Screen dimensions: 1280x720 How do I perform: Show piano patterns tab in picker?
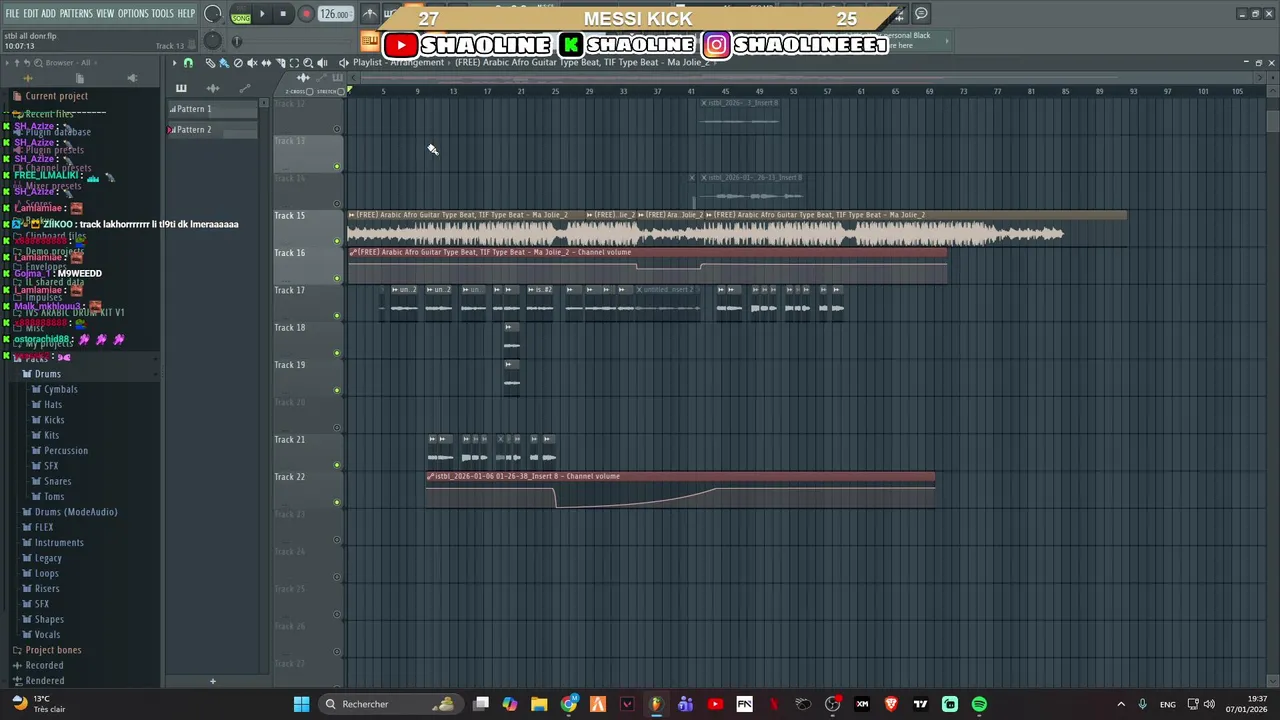tap(181, 88)
